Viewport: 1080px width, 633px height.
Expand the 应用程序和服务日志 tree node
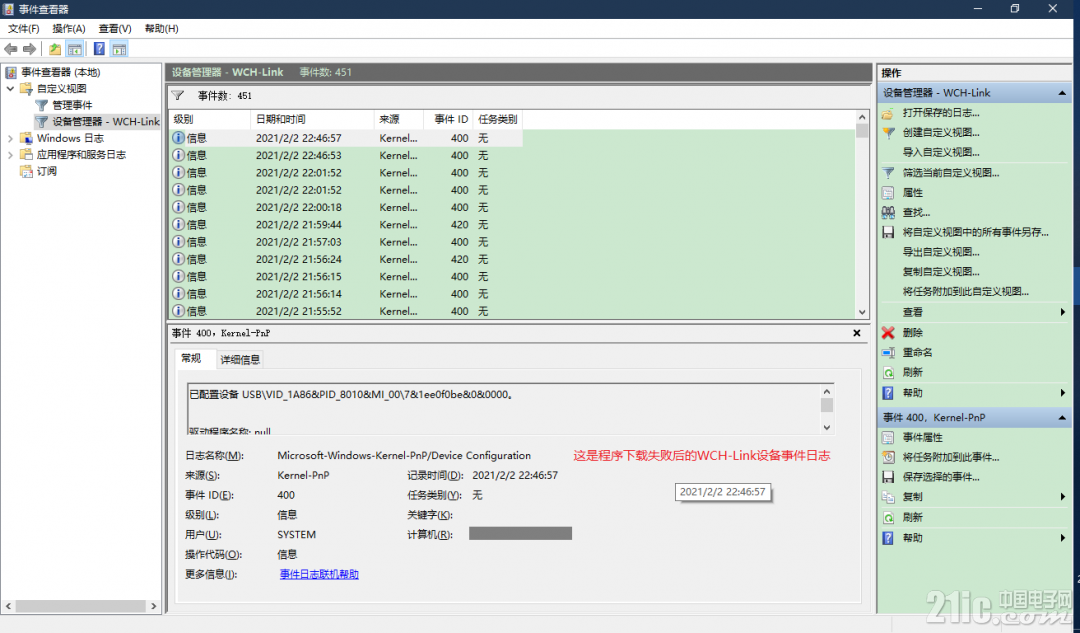[x=10, y=155]
